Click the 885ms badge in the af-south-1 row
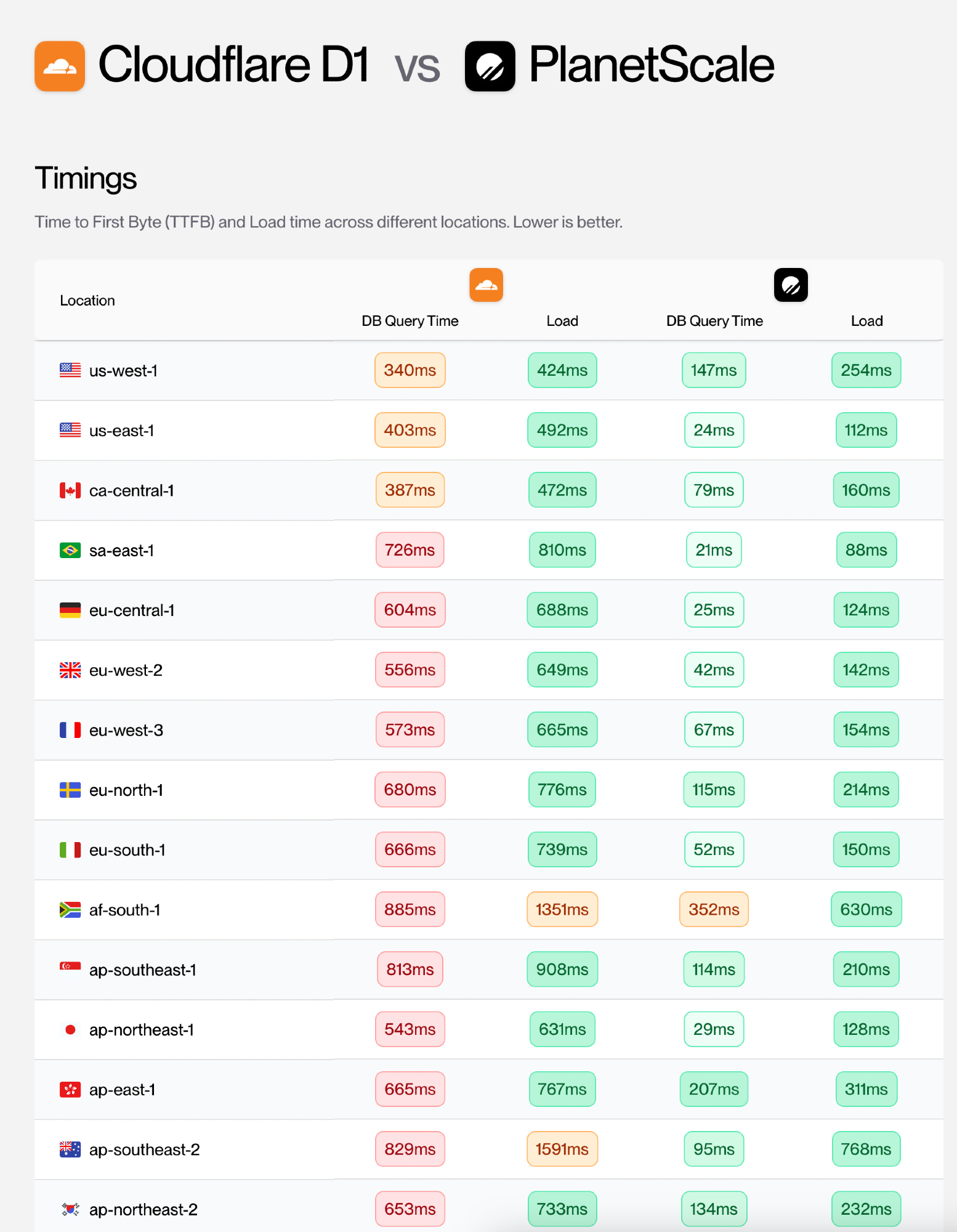The height and width of the screenshot is (1232, 957). coord(410,909)
